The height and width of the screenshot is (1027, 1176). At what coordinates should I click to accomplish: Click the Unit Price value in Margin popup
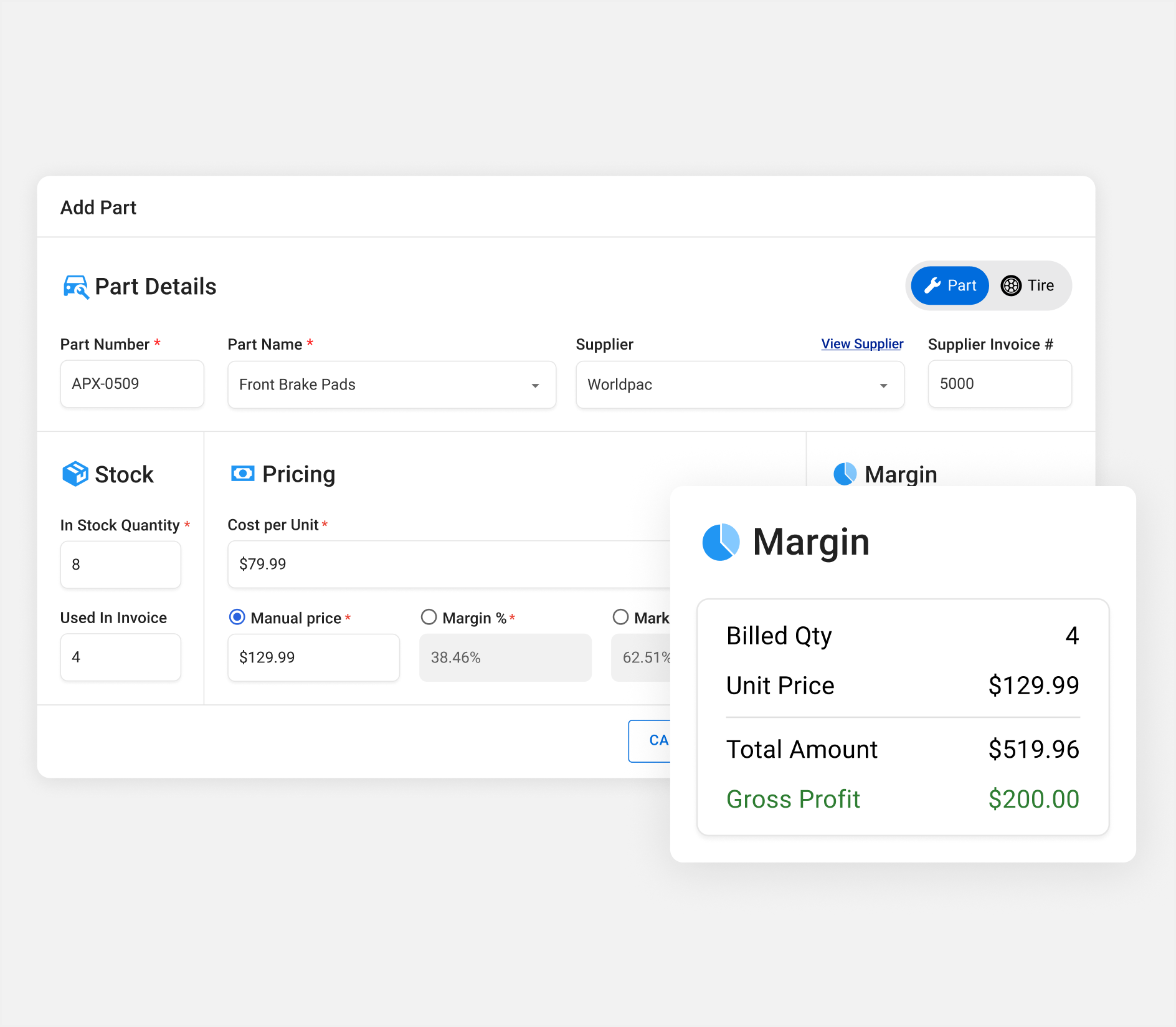(x=1033, y=685)
